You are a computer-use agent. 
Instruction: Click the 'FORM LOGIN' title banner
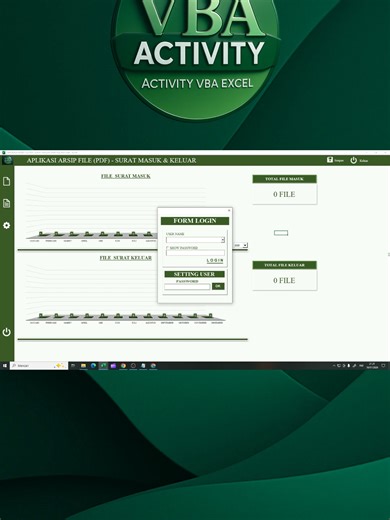coord(195,221)
